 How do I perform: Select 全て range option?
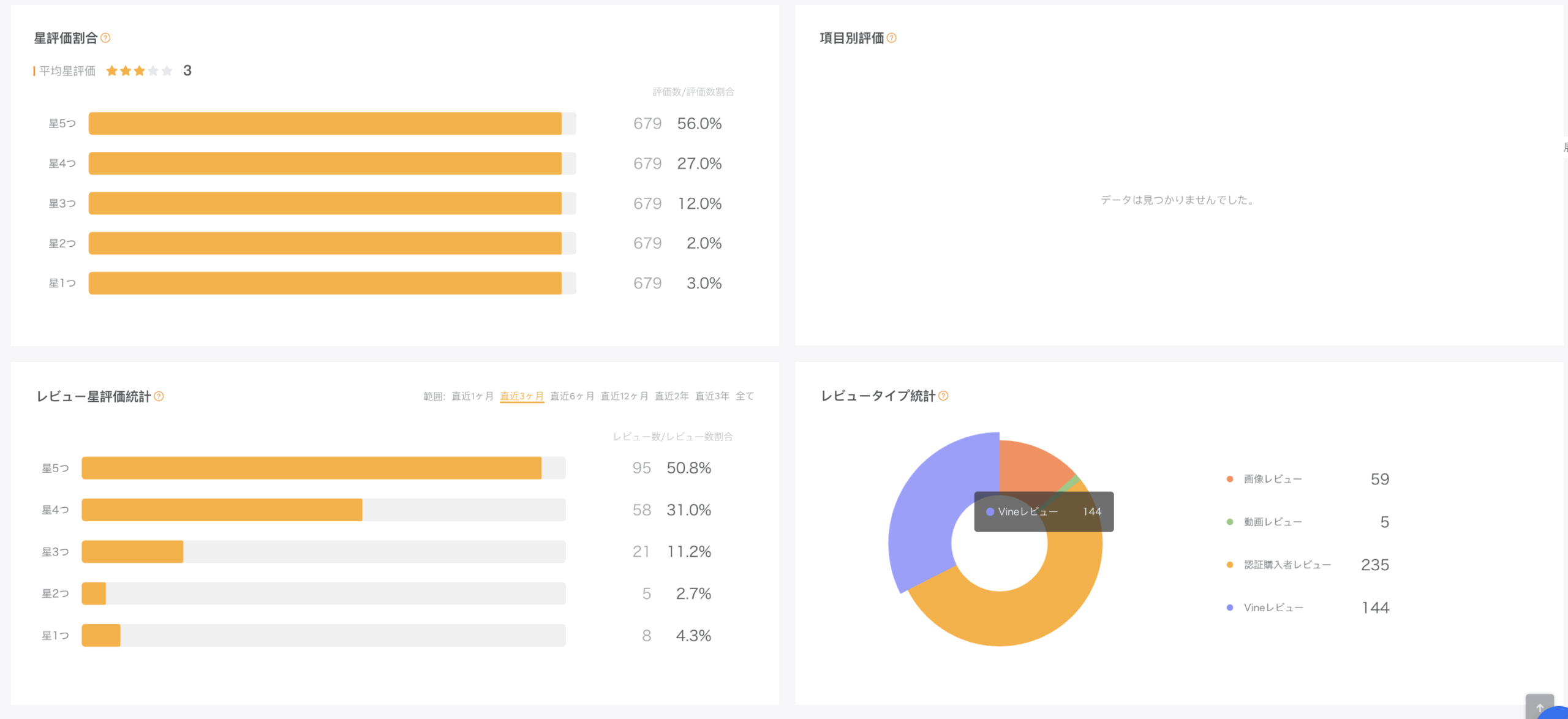(x=745, y=396)
